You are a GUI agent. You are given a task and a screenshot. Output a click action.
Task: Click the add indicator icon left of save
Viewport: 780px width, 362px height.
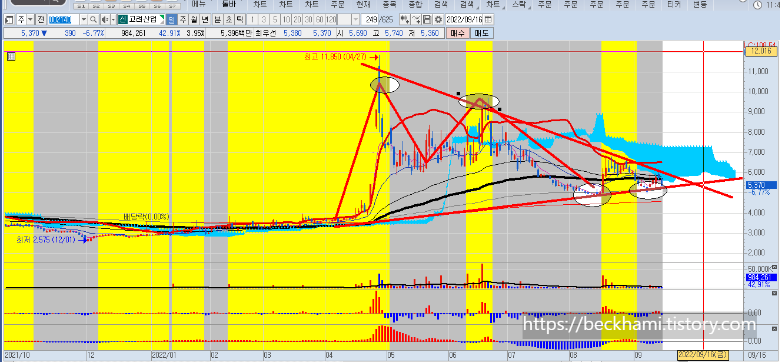click(404, 19)
